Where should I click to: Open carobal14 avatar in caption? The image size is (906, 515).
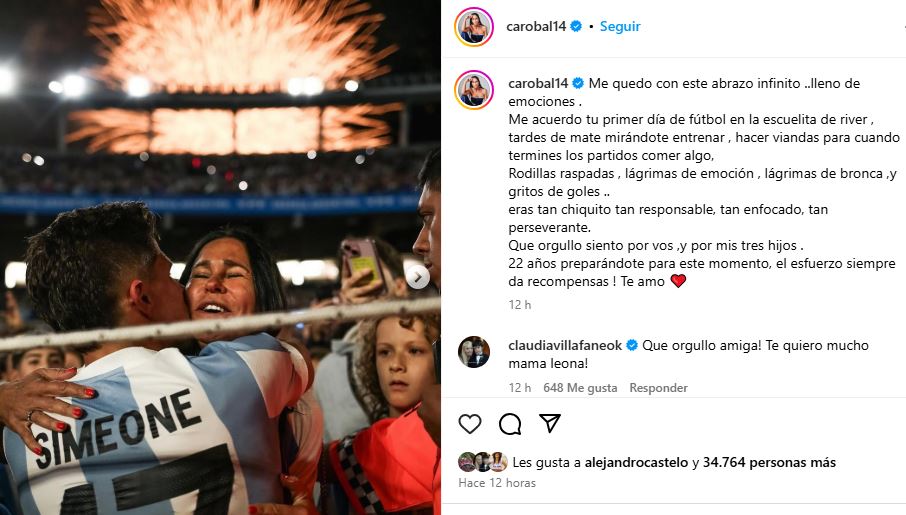pyautogui.click(x=474, y=90)
